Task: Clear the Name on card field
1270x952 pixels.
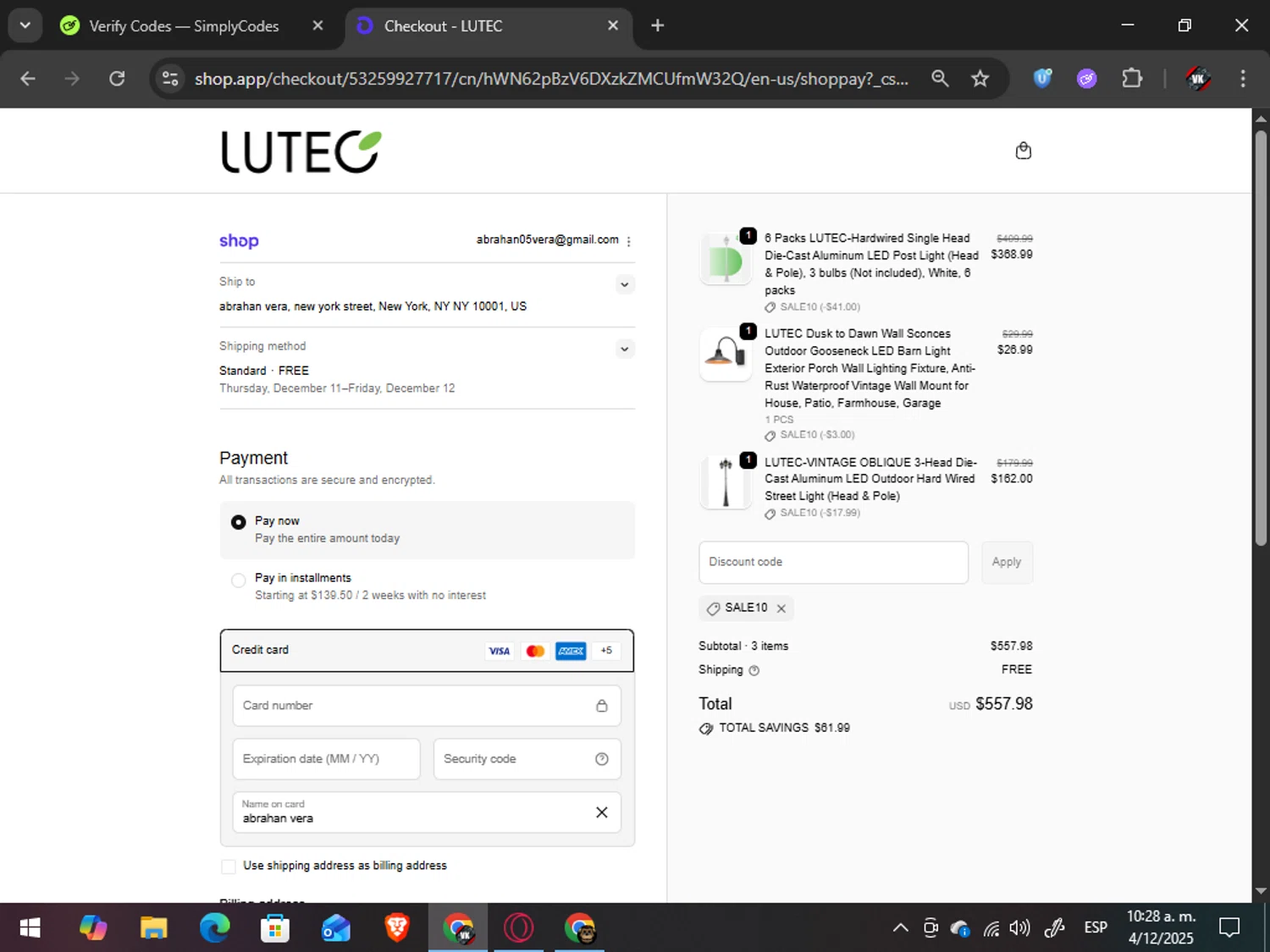Action: (x=601, y=812)
